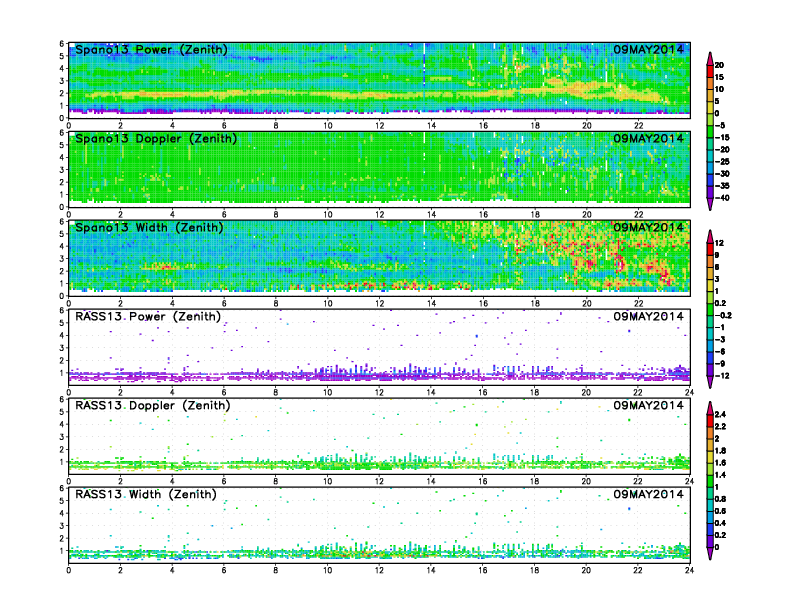The width and height of the screenshot is (792, 612).
Task: Click the "-12" label on middle colorbar
Action: (722, 376)
